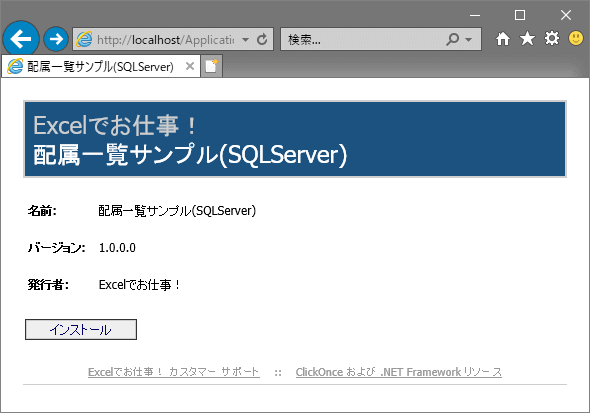Close the 配属一覧サンプル(SQLServer) tab

click(190, 66)
